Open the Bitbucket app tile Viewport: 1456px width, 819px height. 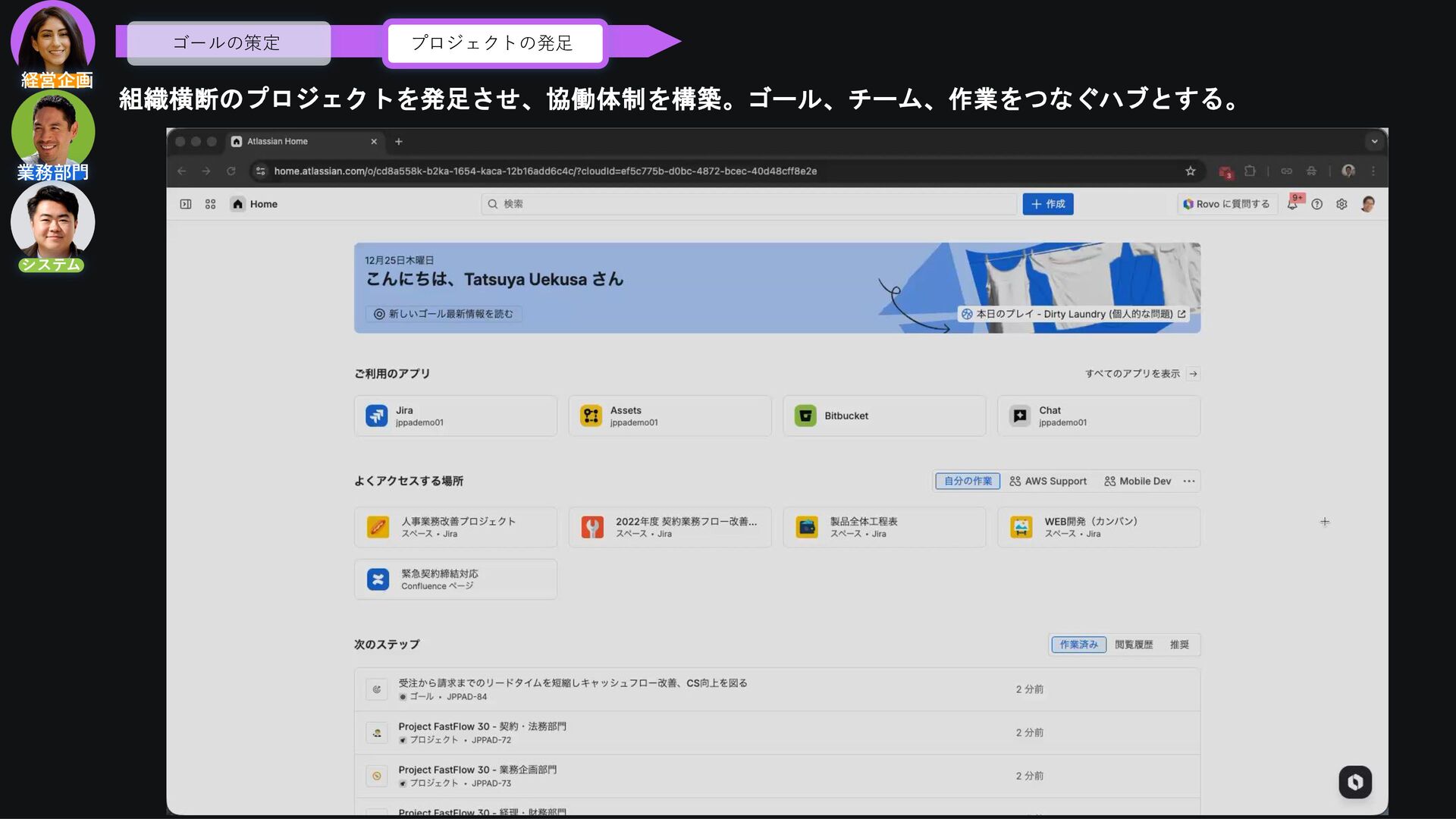(x=884, y=416)
